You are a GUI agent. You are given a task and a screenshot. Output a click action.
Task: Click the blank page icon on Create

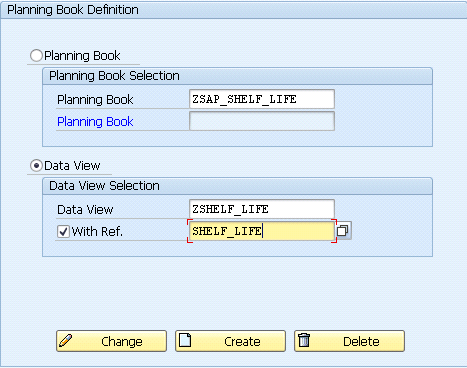pos(185,340)
